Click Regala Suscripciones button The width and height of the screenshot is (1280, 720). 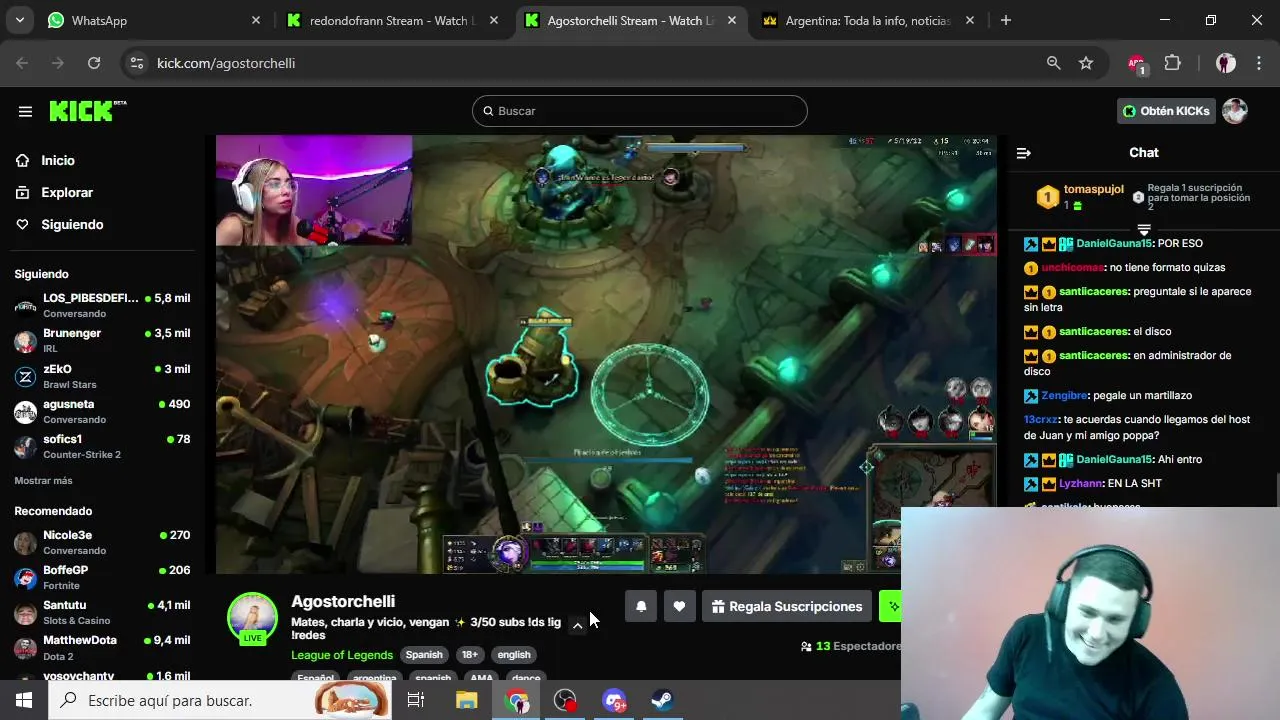tap(786, 606)
